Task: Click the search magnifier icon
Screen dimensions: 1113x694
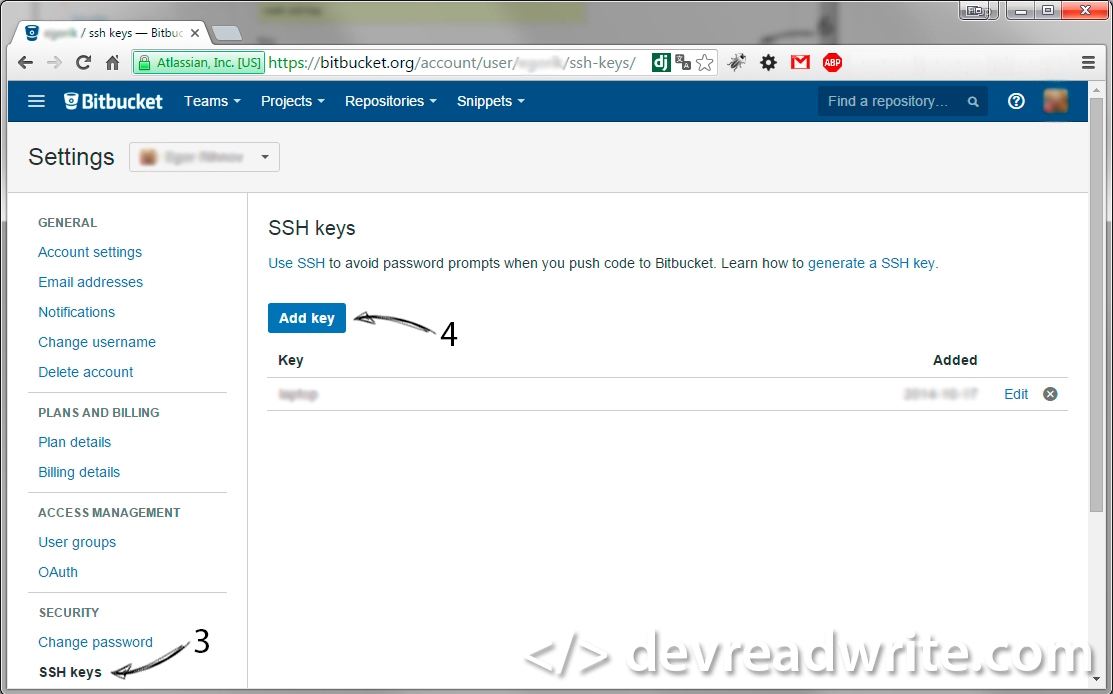Action: [x=973, y=101]
